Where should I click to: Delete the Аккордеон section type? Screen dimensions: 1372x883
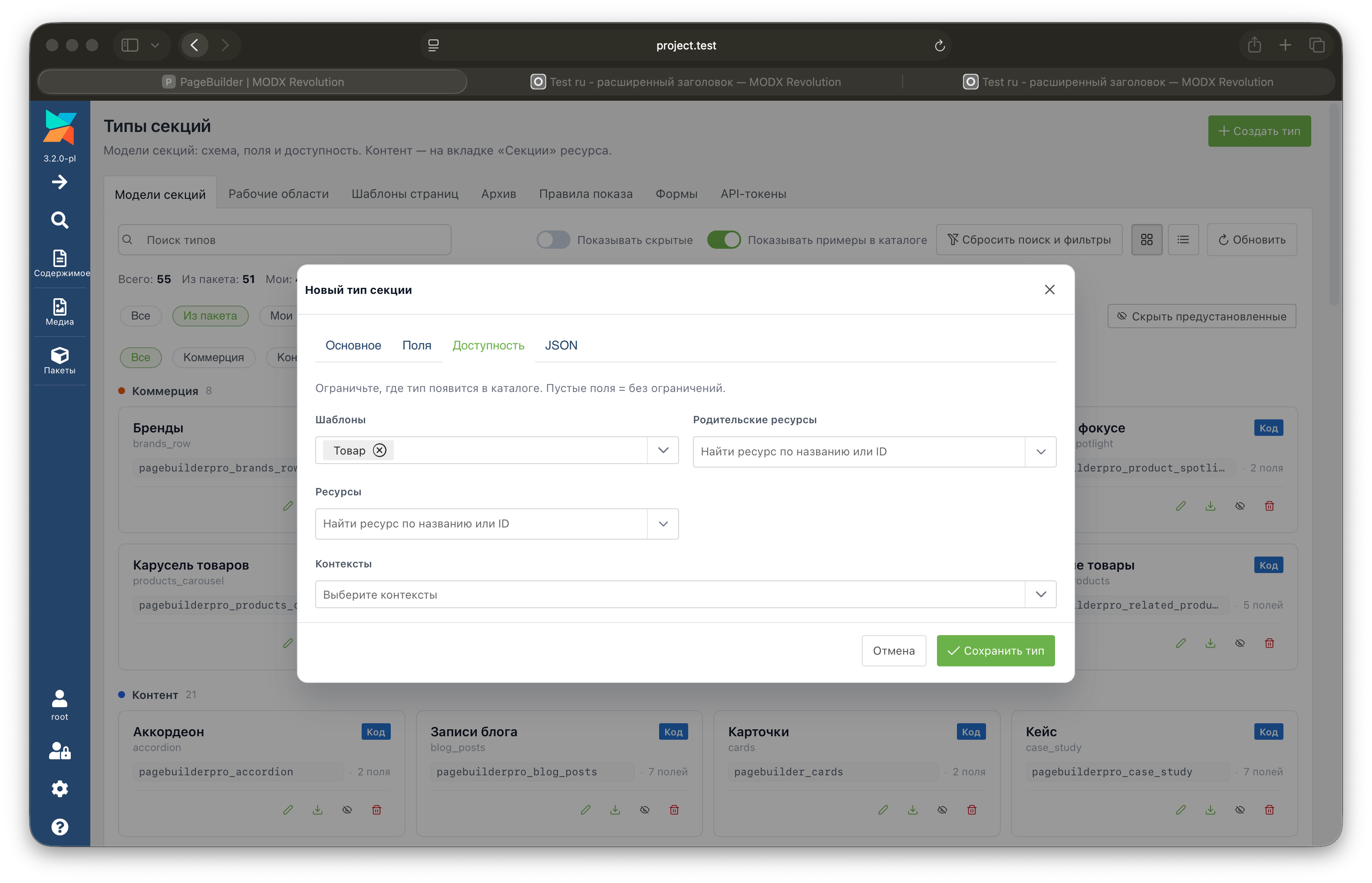coord(377,810)
